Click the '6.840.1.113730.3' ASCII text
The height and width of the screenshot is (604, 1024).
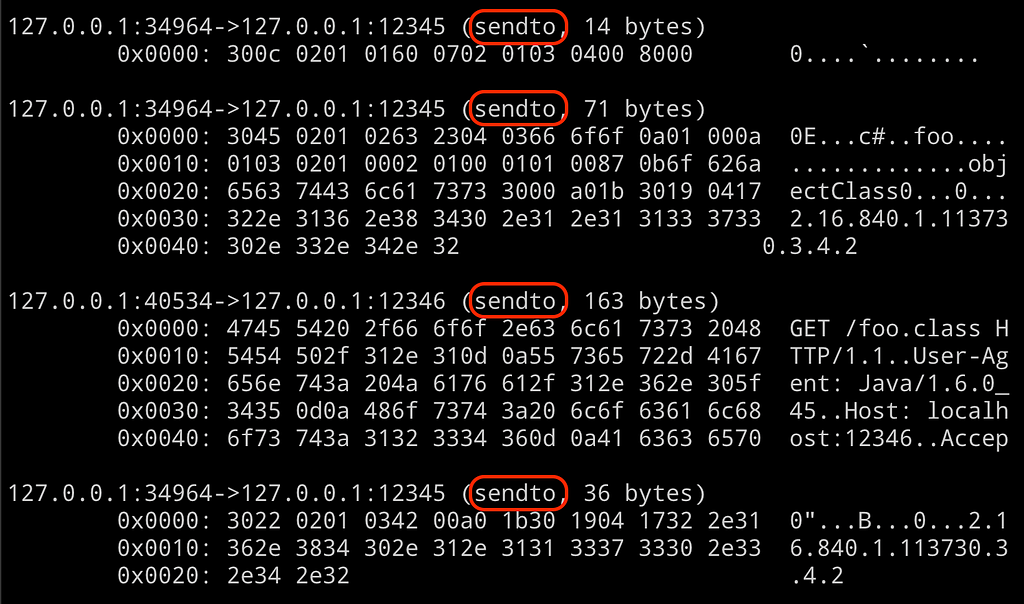pyautogui.click(x=899, y=548)
